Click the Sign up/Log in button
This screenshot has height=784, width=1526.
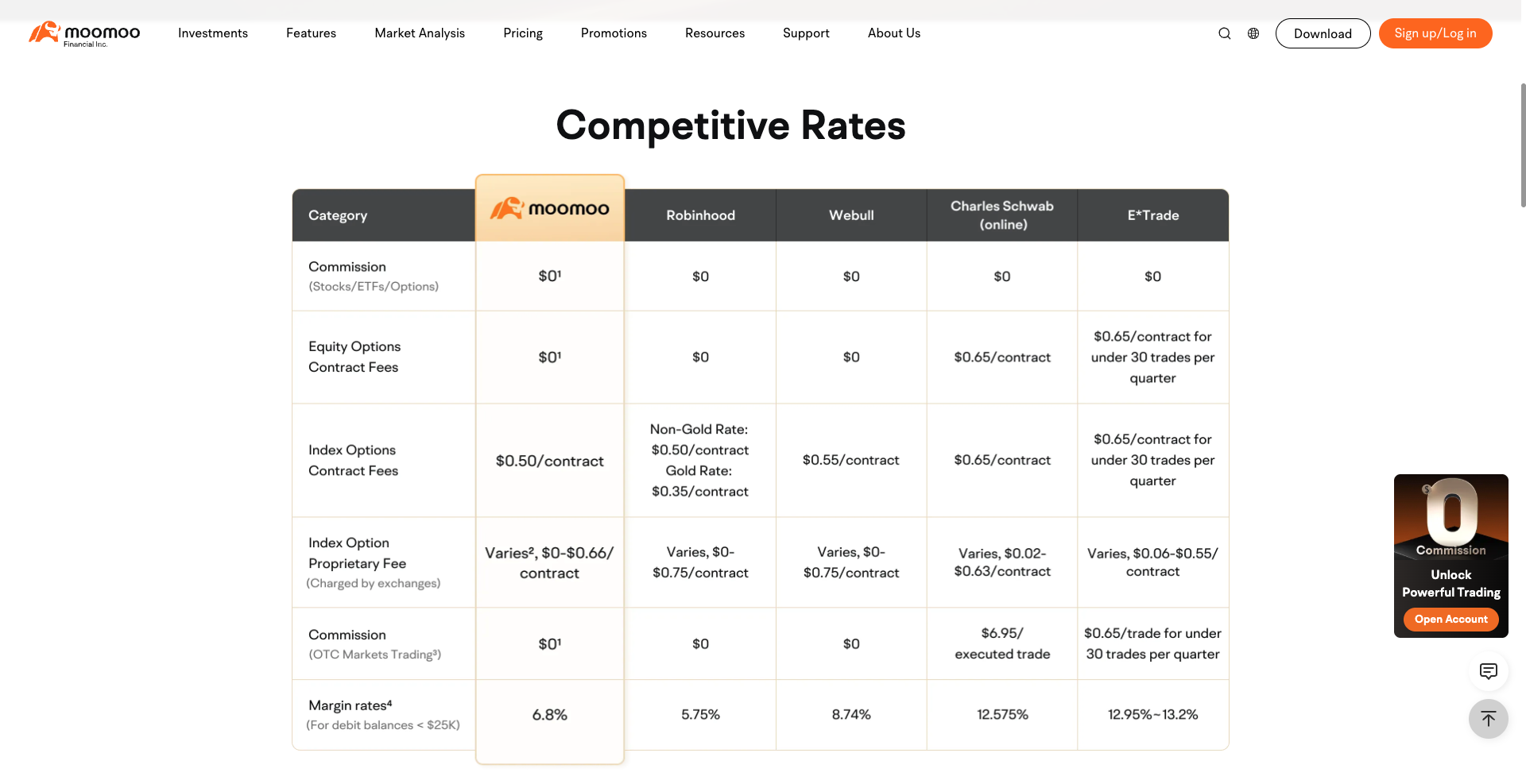1435,33
